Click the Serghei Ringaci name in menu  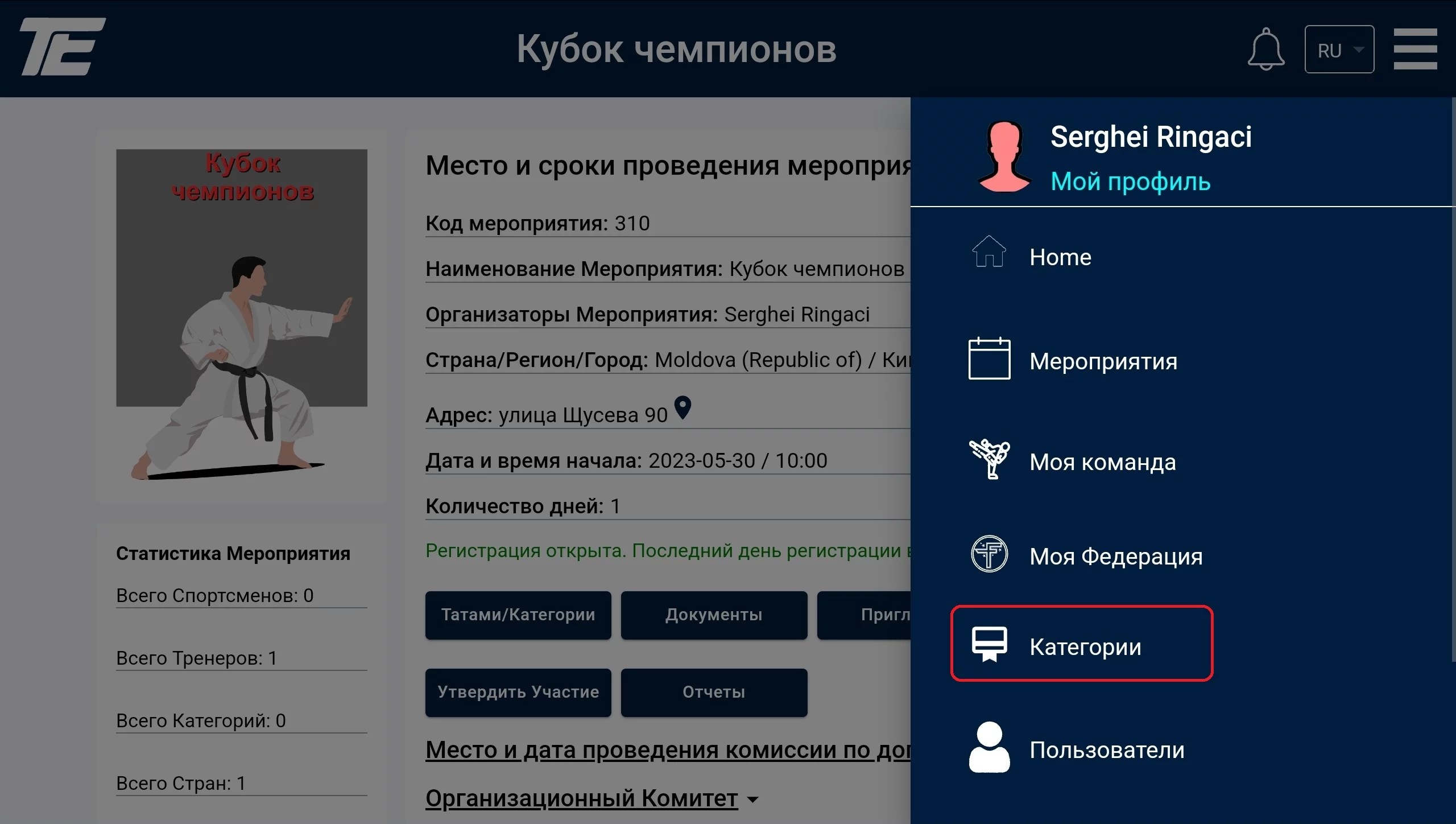1151,137
